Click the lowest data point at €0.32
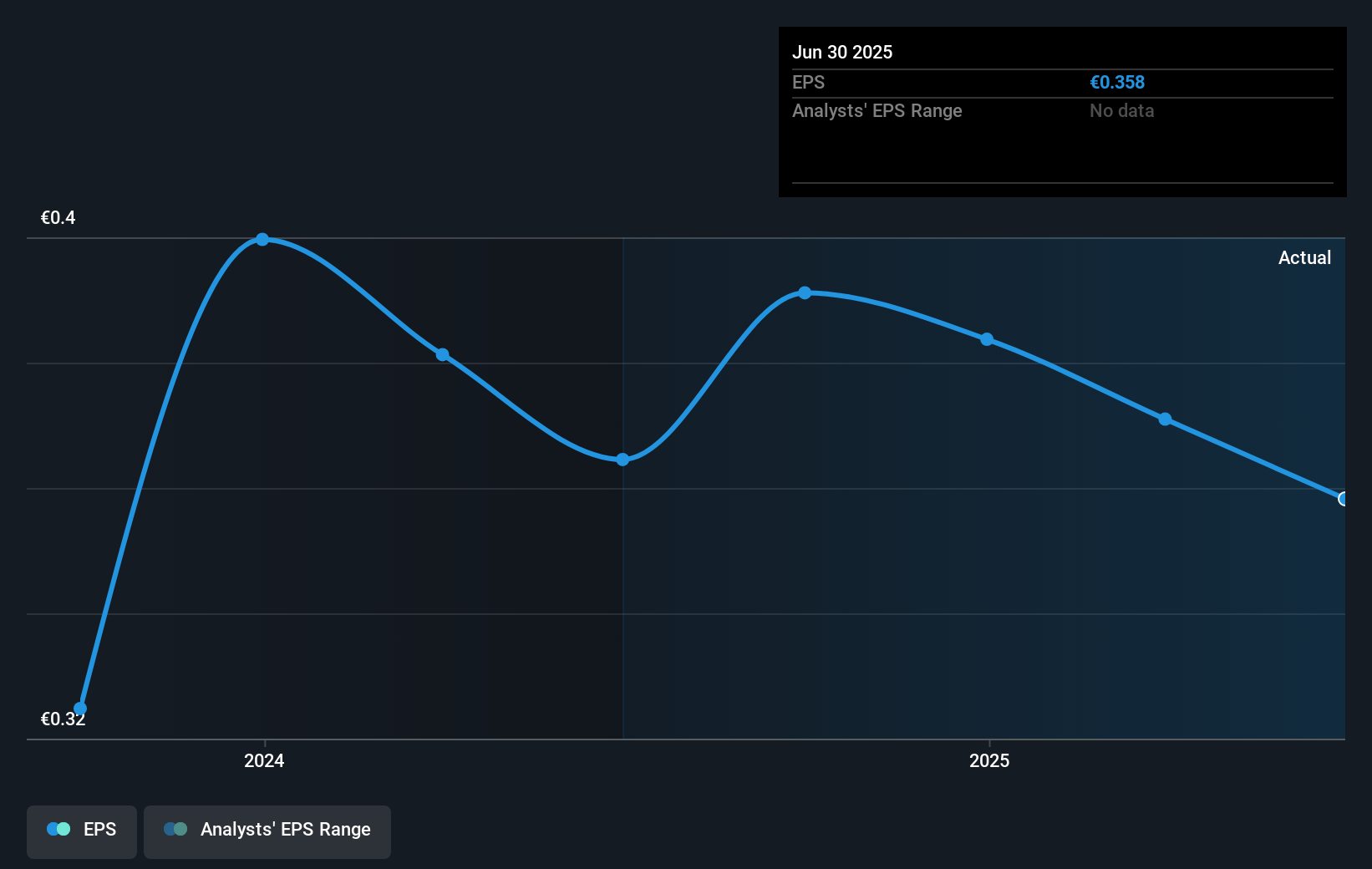This screenshot has width=1372, height=869. coord(79,708)
